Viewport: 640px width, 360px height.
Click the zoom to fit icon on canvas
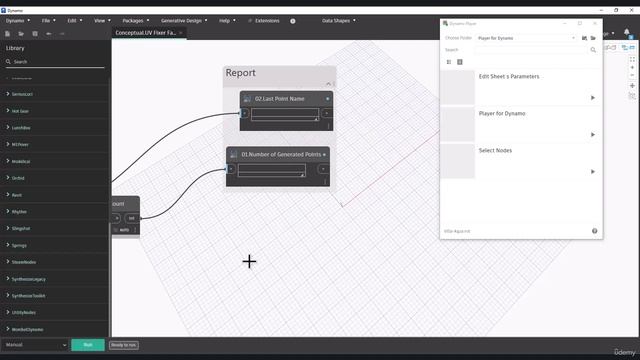632,60
